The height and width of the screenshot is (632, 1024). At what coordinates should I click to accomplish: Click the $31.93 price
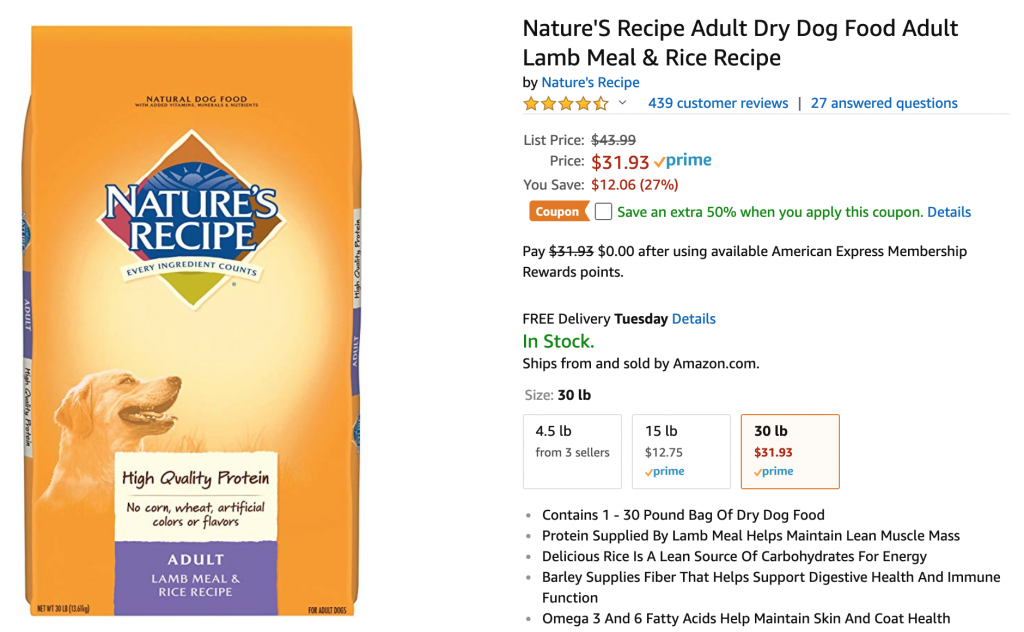[x=620, y=162]
